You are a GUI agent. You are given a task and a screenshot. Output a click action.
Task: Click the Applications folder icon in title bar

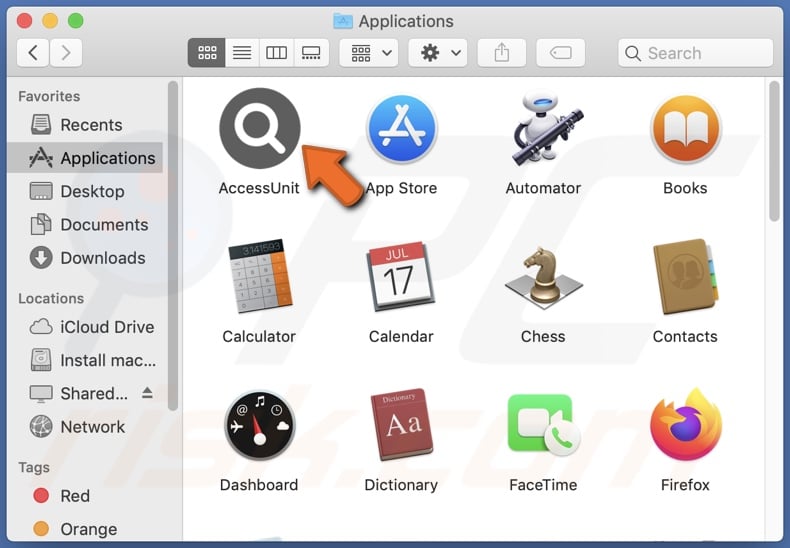pyautogui.click(x=343, y=21)
